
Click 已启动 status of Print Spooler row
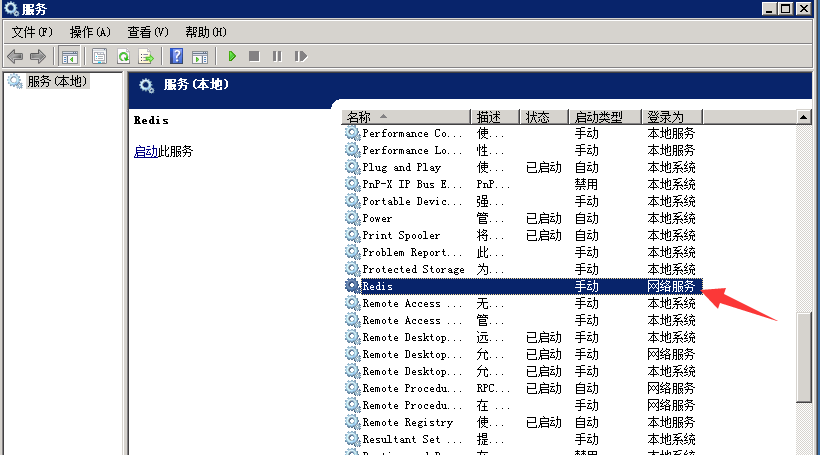[x=544, y=235]
